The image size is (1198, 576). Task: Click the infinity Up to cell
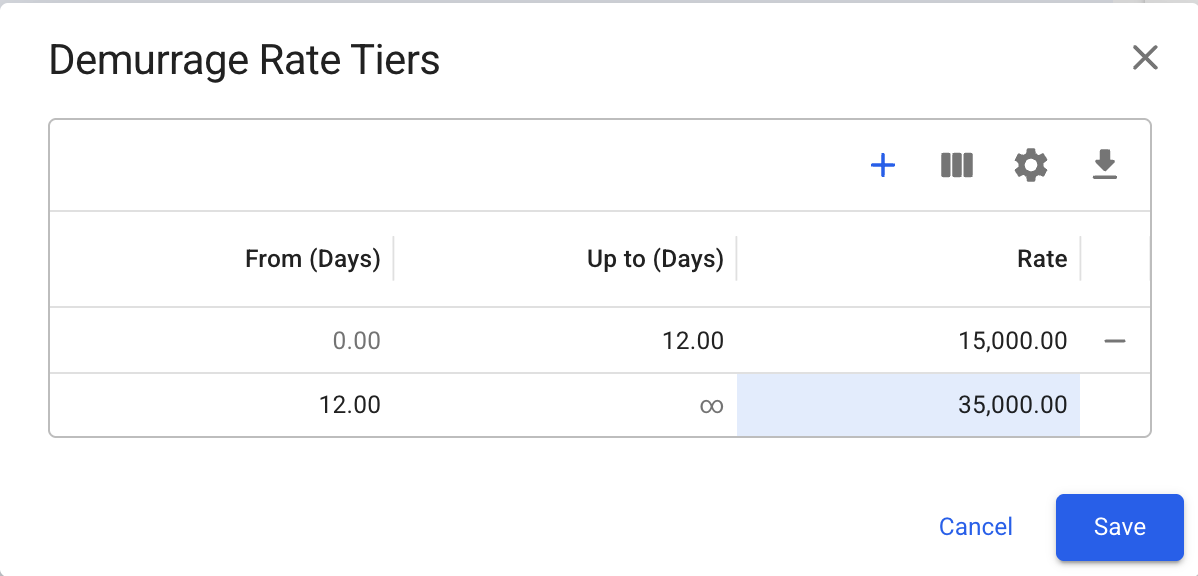coord(711,405)
